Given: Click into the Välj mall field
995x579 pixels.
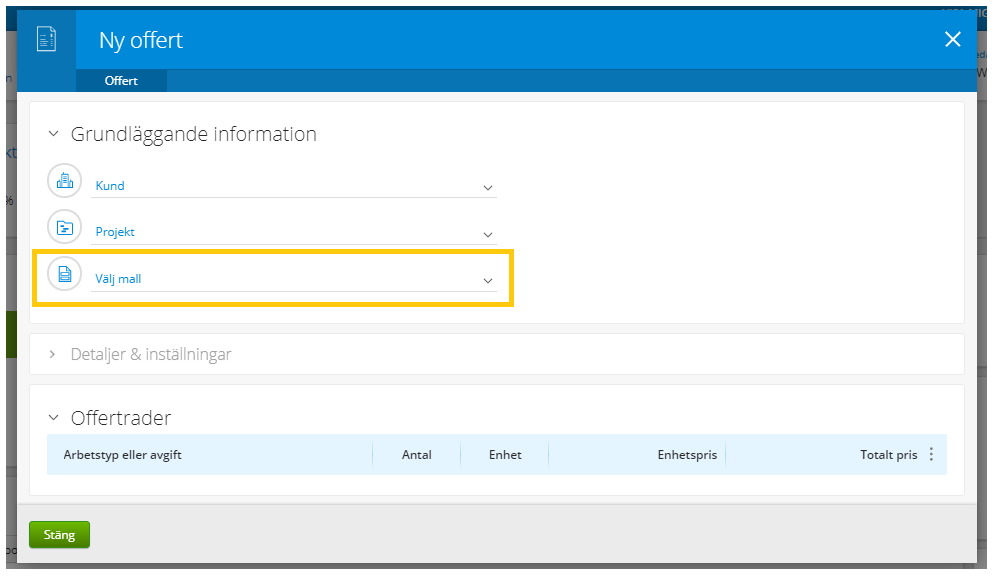Looking at the screenshot, I should tap(294, 279).
